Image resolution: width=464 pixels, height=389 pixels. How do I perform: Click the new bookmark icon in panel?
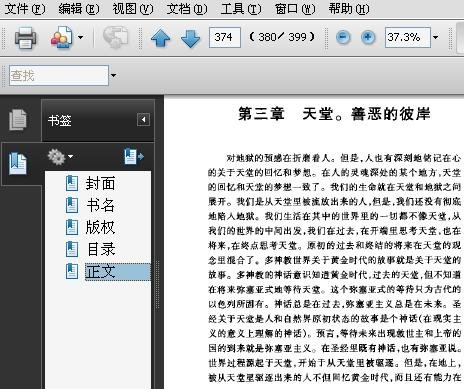point(134,156)
